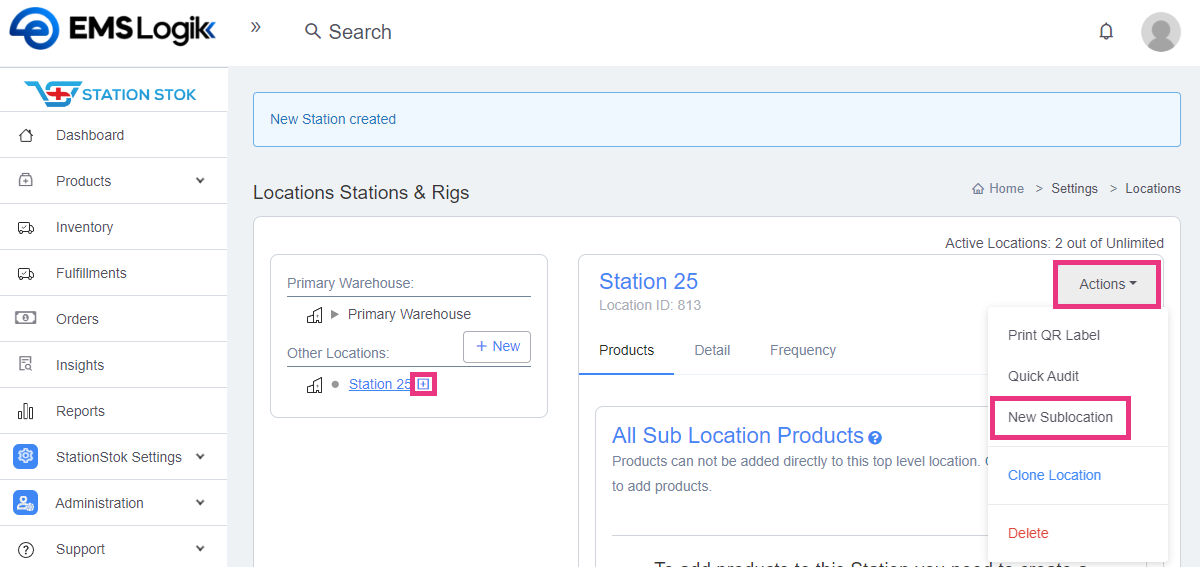Image resolution: width=1200 pixels, height=567 pixels.
Task: Choose Print QR Label menu option
Action: 1053,335
